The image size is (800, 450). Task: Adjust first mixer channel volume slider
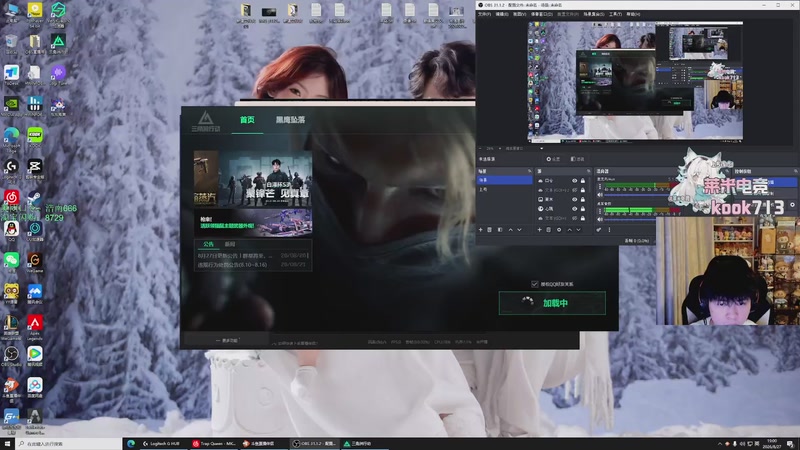[x=638, y=195]
